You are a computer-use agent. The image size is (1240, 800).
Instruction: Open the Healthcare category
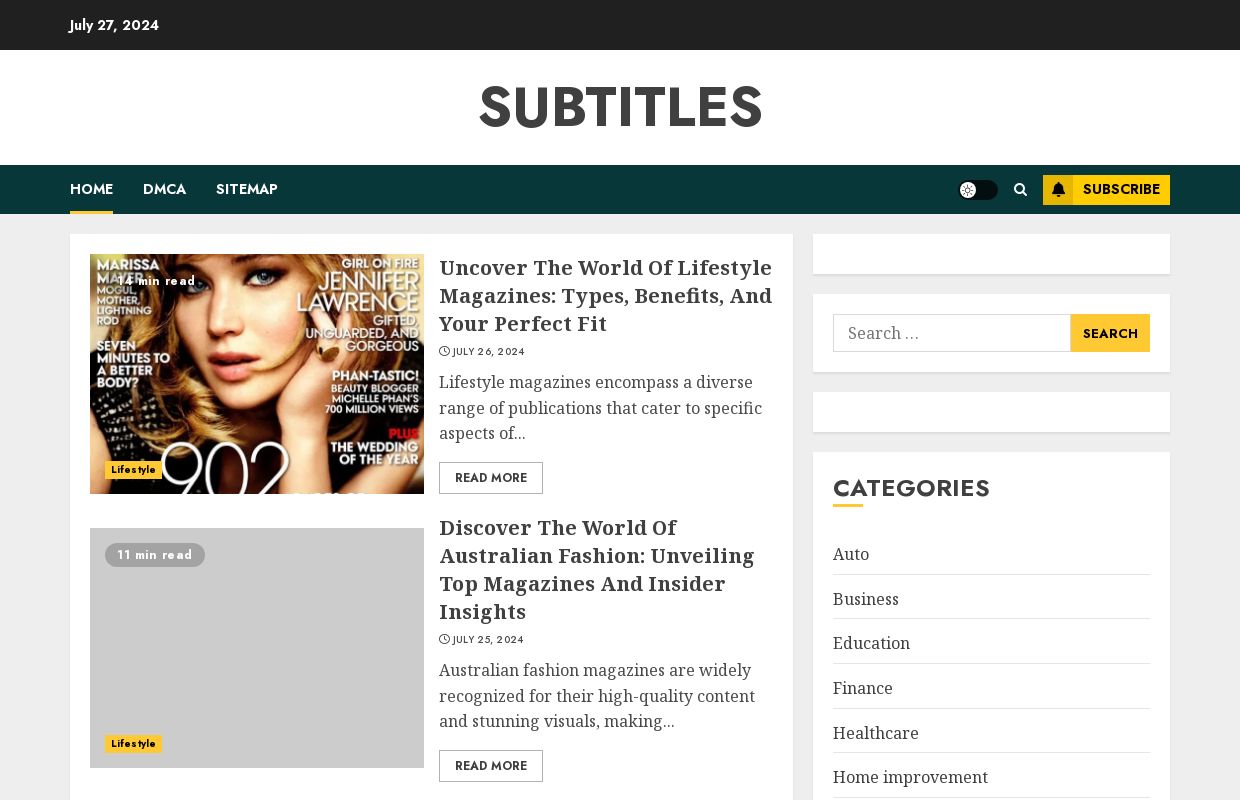coord(876,733)
